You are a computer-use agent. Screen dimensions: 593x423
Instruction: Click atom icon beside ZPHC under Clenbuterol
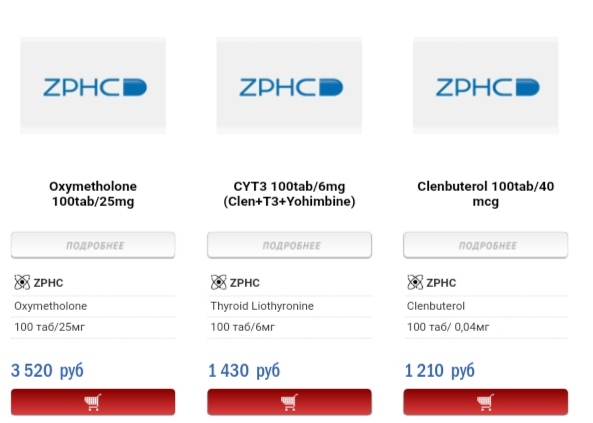pyautogui.click(x=415, y=282)
